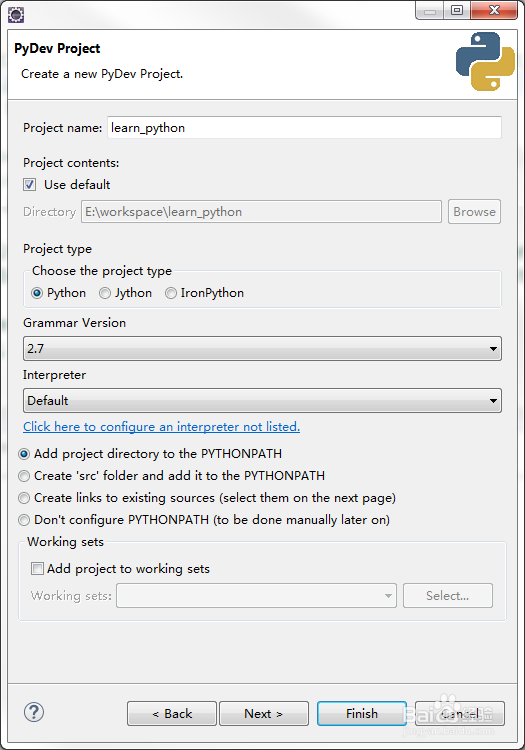Image resolution: width=525 pixels, height=750 pixels.
Task: Go to next page with Next button
Action: tap(263, 714)
